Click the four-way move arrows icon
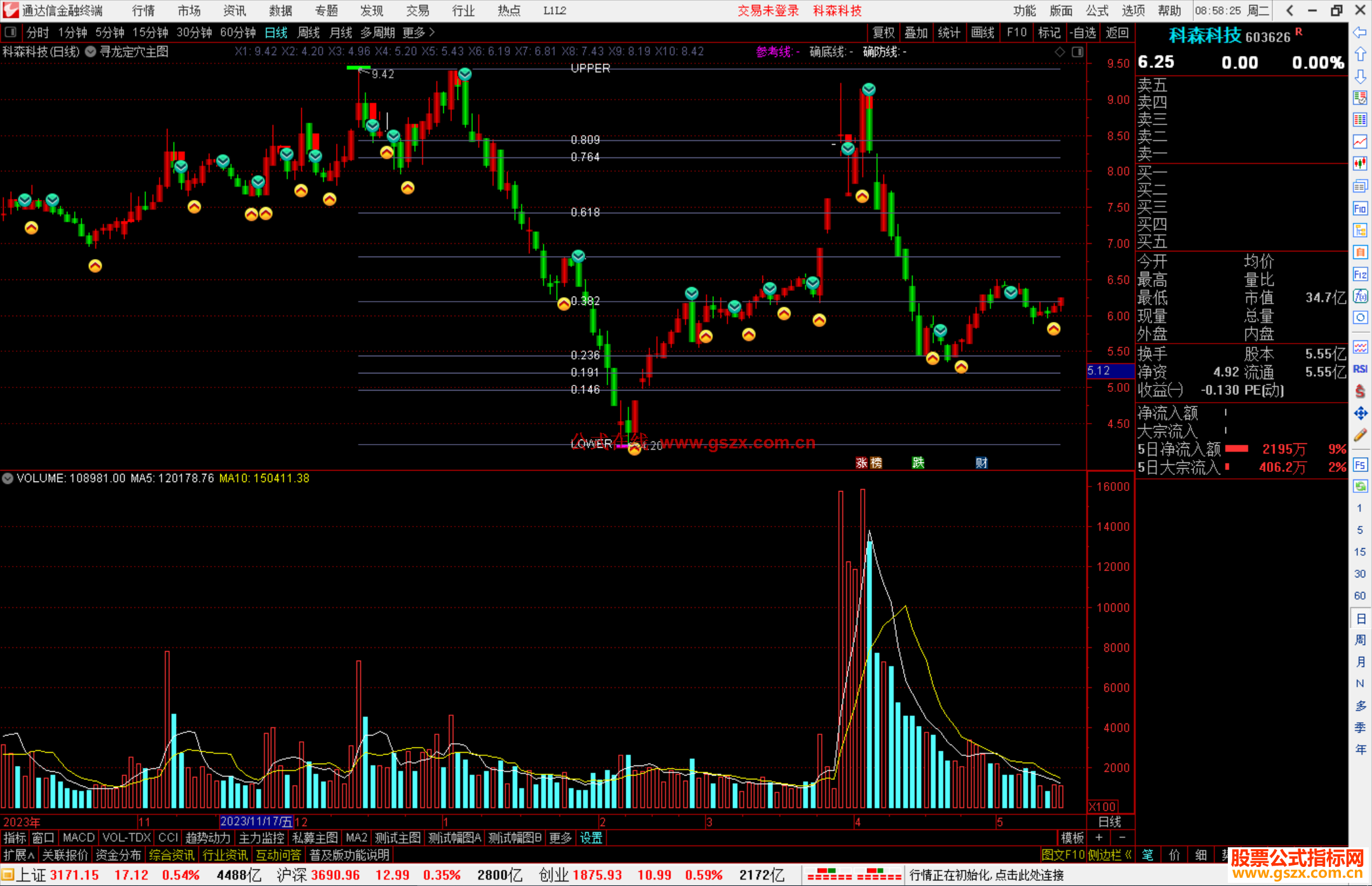The height and width of the screenshot is (886, 1372). coord(1360,413)
